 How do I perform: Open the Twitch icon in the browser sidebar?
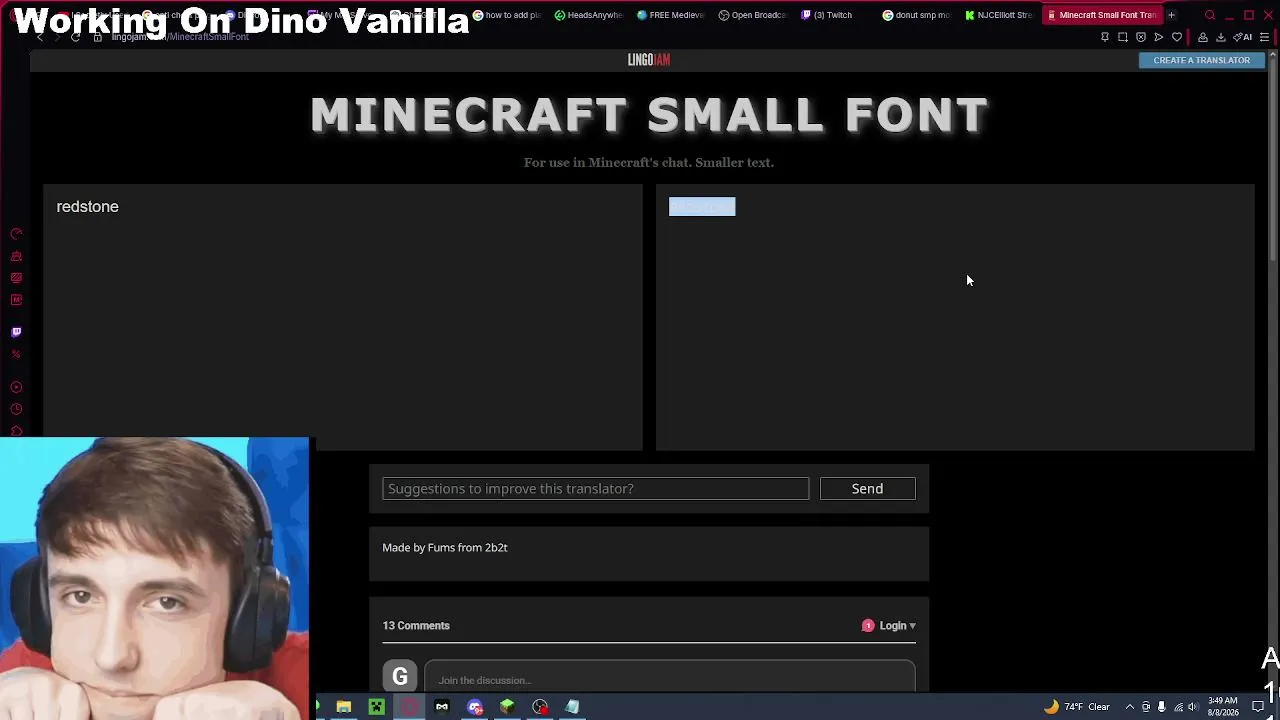(x=16, y=332)
